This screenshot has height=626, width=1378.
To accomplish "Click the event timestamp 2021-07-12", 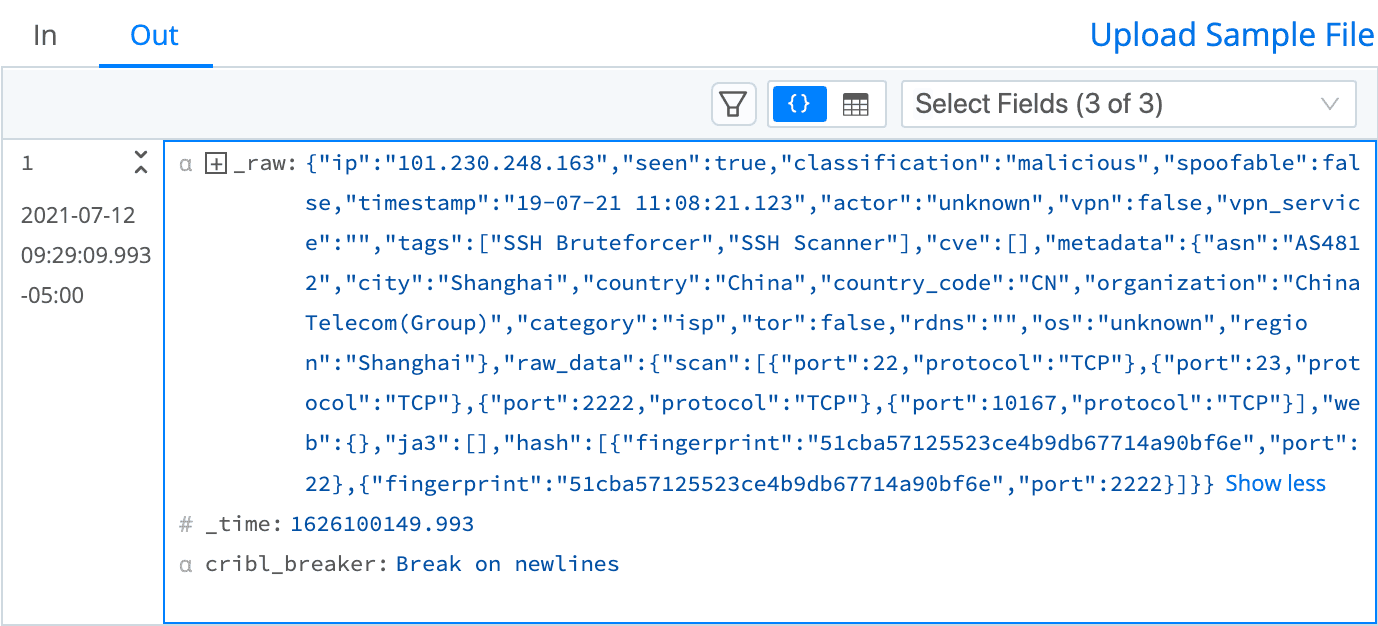I will (78, 216).
